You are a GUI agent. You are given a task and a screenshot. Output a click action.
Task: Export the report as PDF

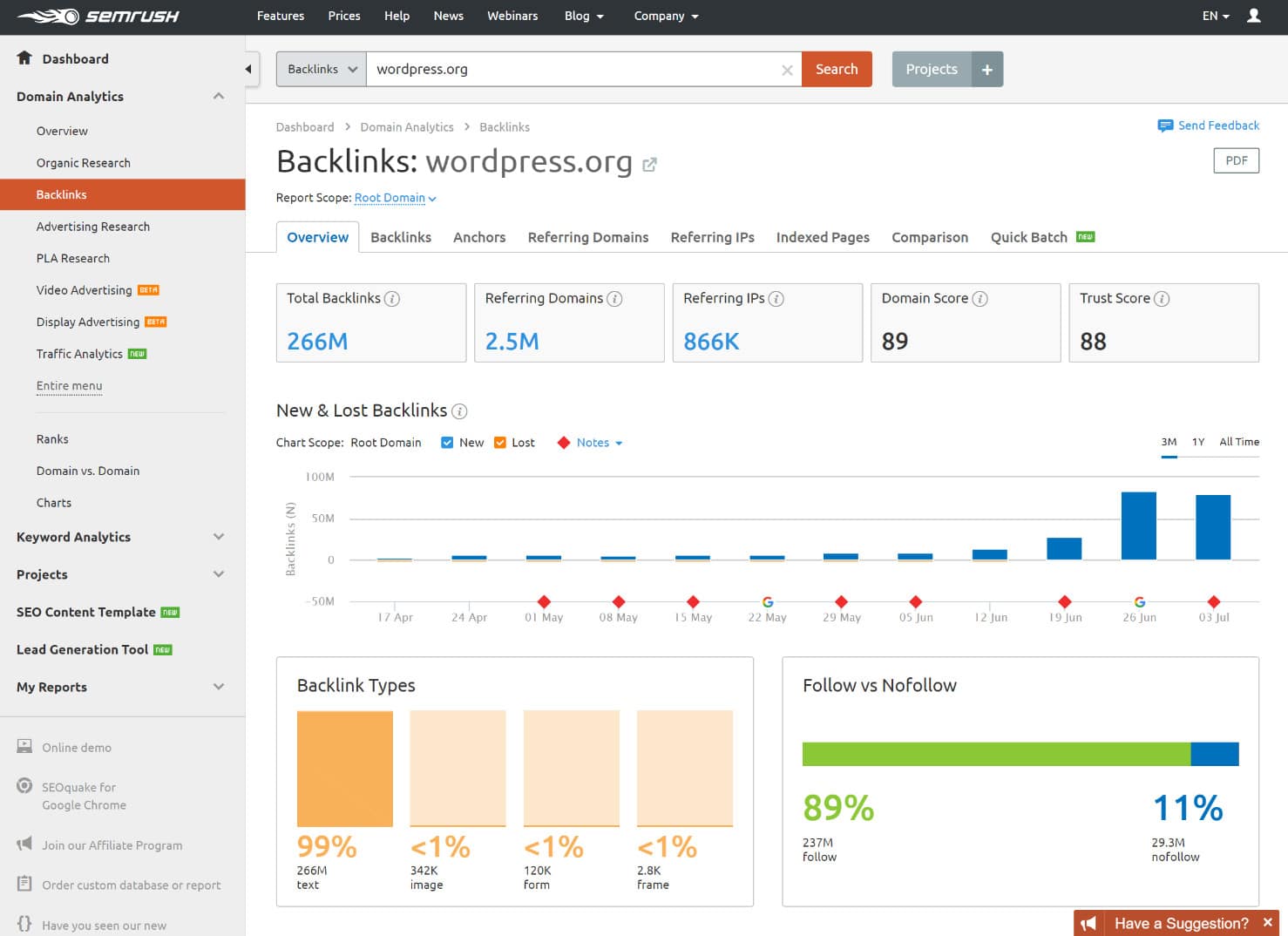[1236, 160]
